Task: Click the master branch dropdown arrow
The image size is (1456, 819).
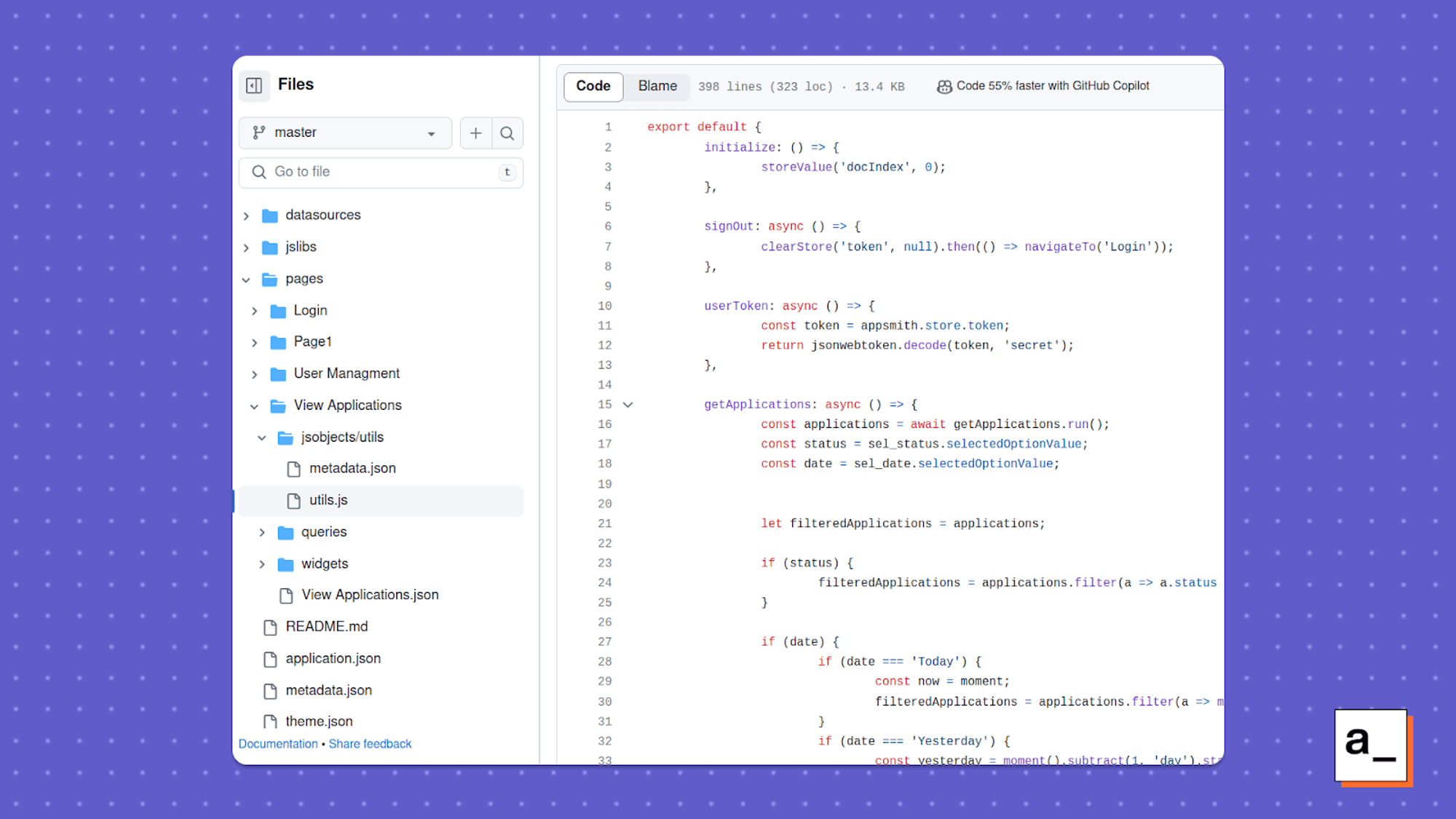Action: [431, 133]
